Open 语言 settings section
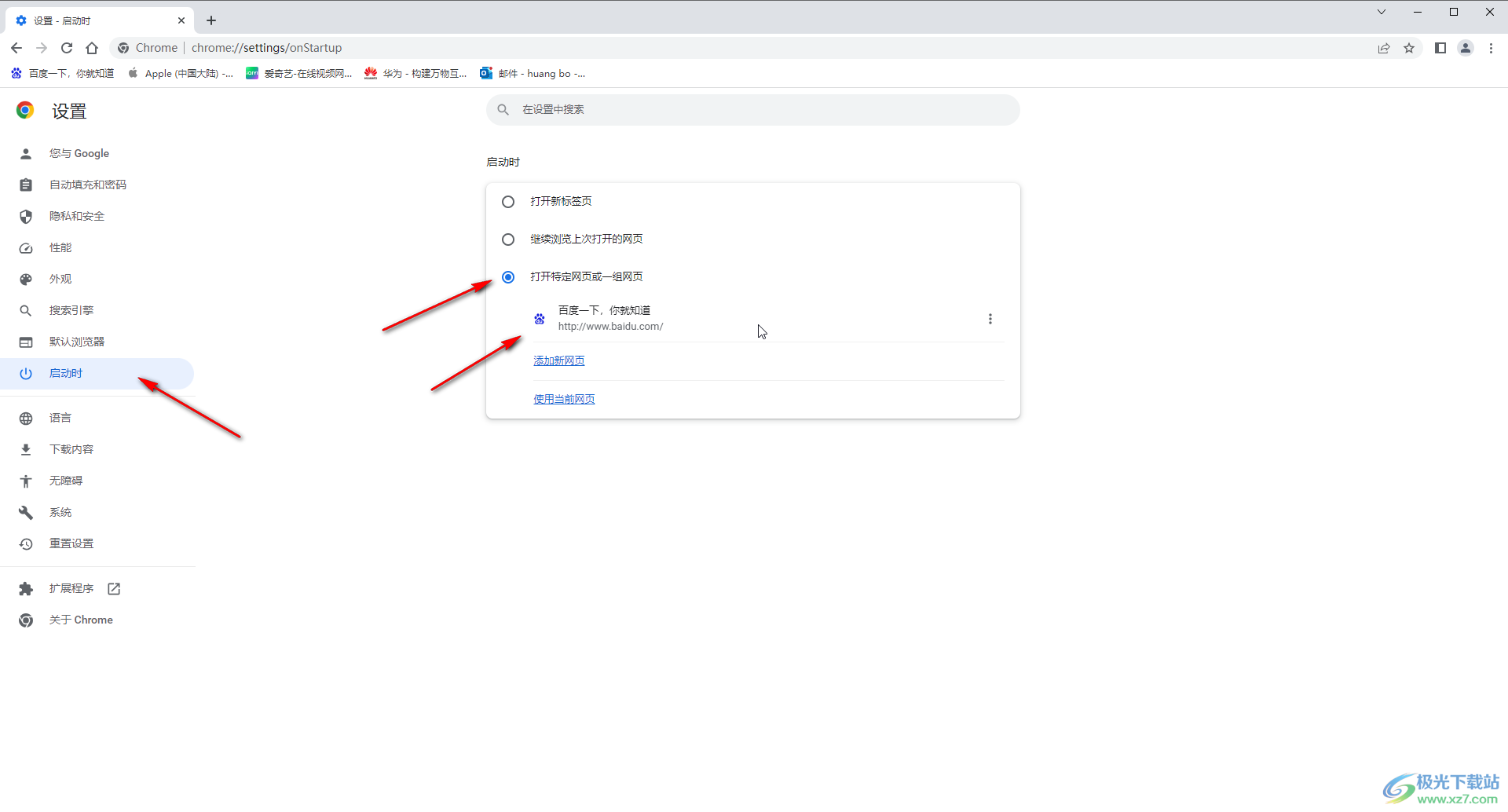Image resolution: width=1508 pixels, height=812 pixels. click(x=97, y=418)
